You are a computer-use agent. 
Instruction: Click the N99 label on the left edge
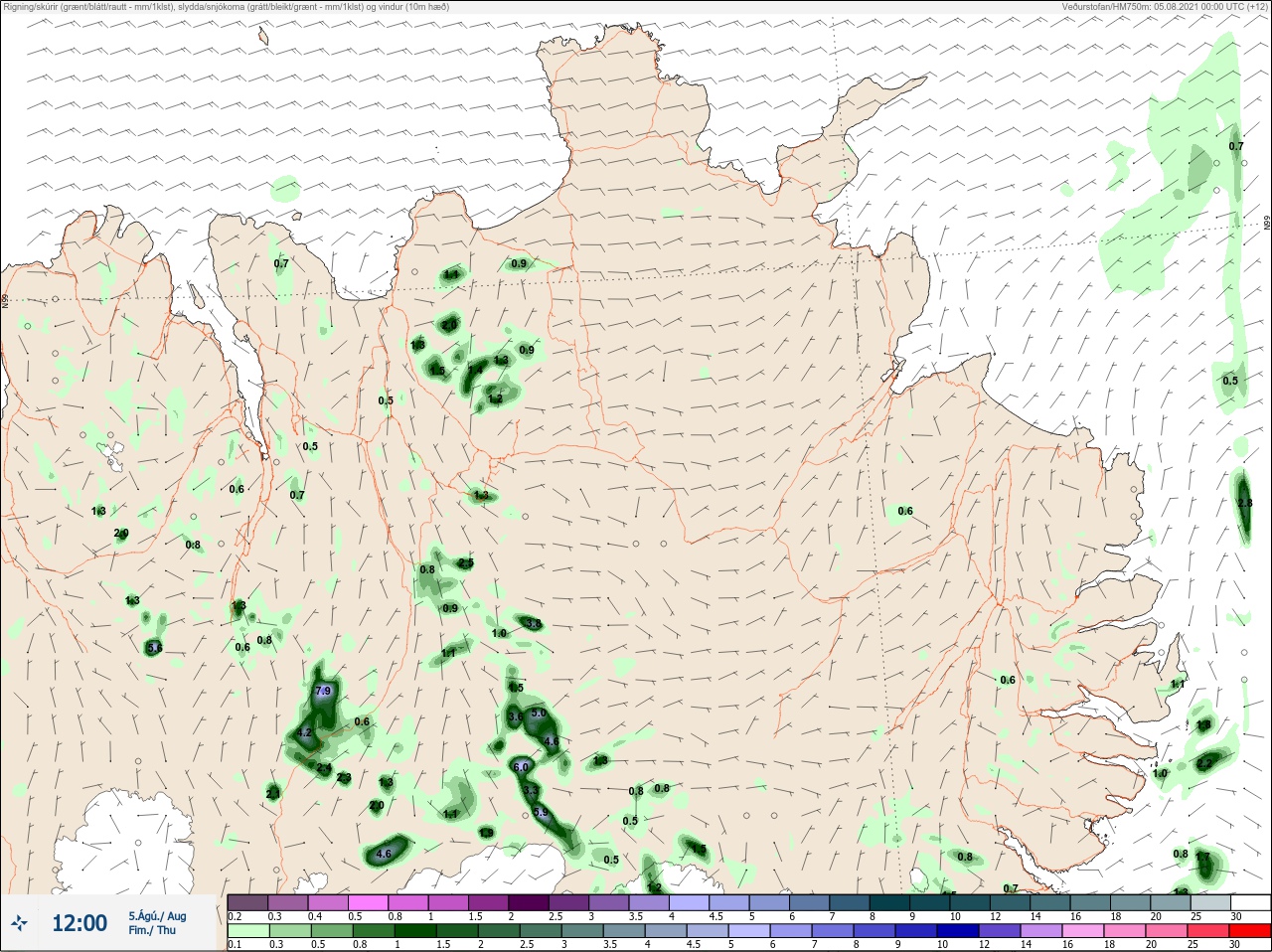click(x=5, y=300)
